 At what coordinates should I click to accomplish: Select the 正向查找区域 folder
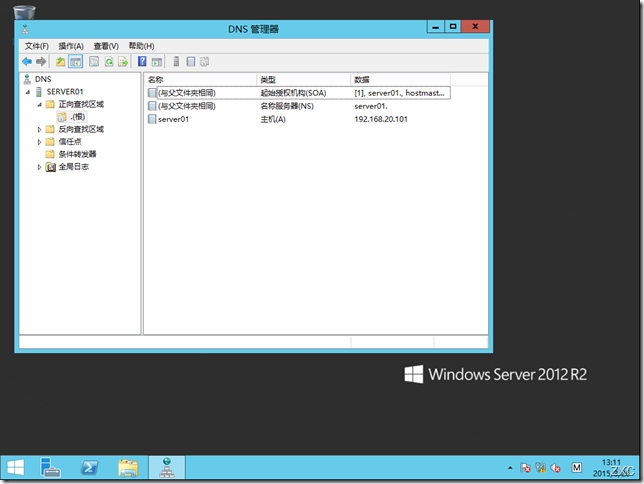click(x=81, y=104)
